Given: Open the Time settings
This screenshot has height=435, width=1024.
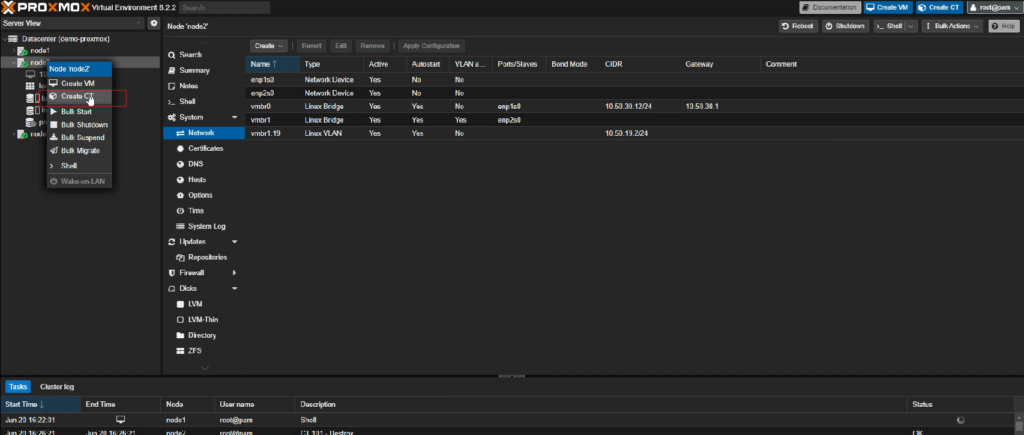Looking at the screenshot, I should pos(195,211).
